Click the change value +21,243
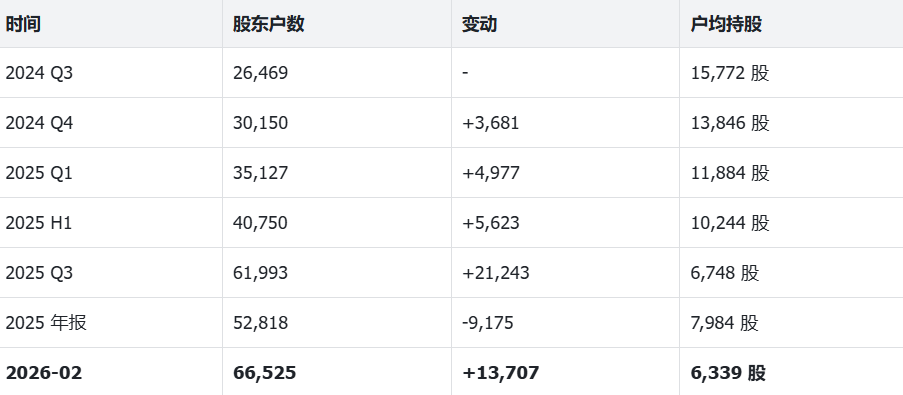This screenshot has width=903, height=395. 495,272
